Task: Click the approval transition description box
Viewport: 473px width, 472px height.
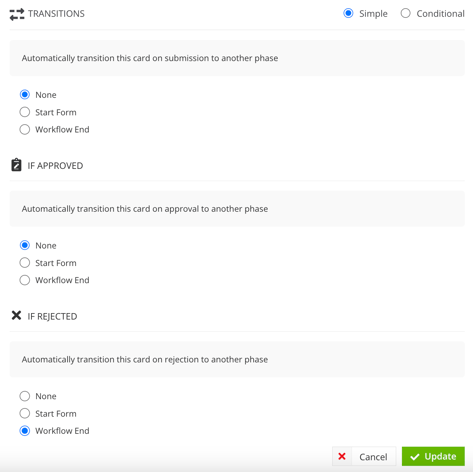Action: pyautogui.click(x=237, y=209)
